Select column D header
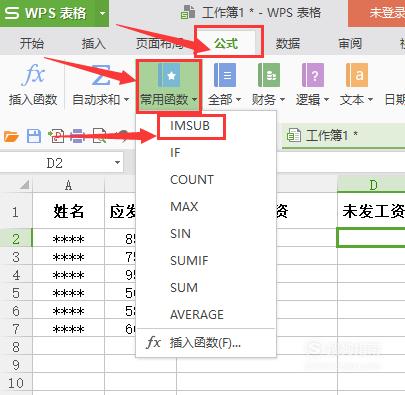The image size is (405, 395). [371, 184]
